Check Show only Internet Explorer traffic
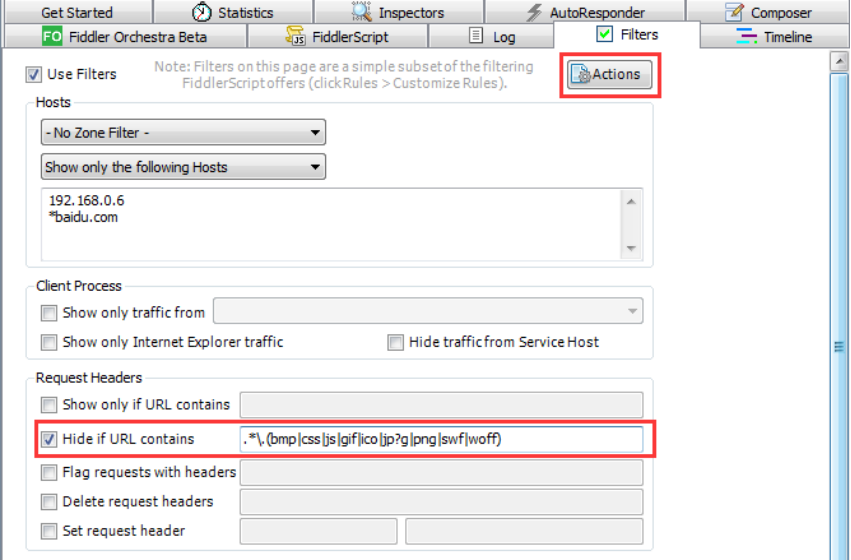 (49, 342)
